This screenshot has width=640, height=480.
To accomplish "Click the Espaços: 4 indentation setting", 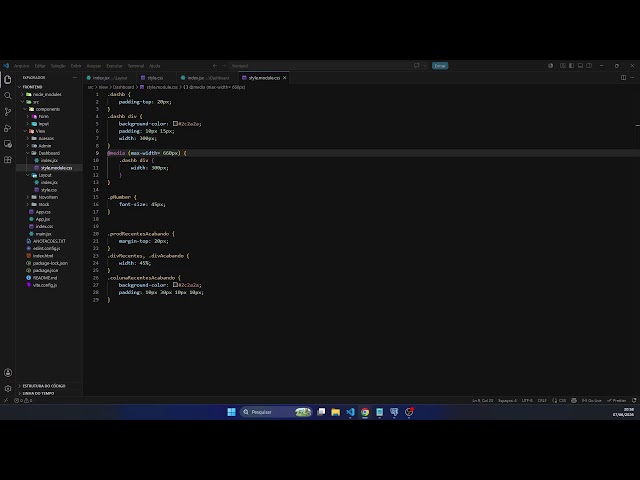I will point(507,400).
